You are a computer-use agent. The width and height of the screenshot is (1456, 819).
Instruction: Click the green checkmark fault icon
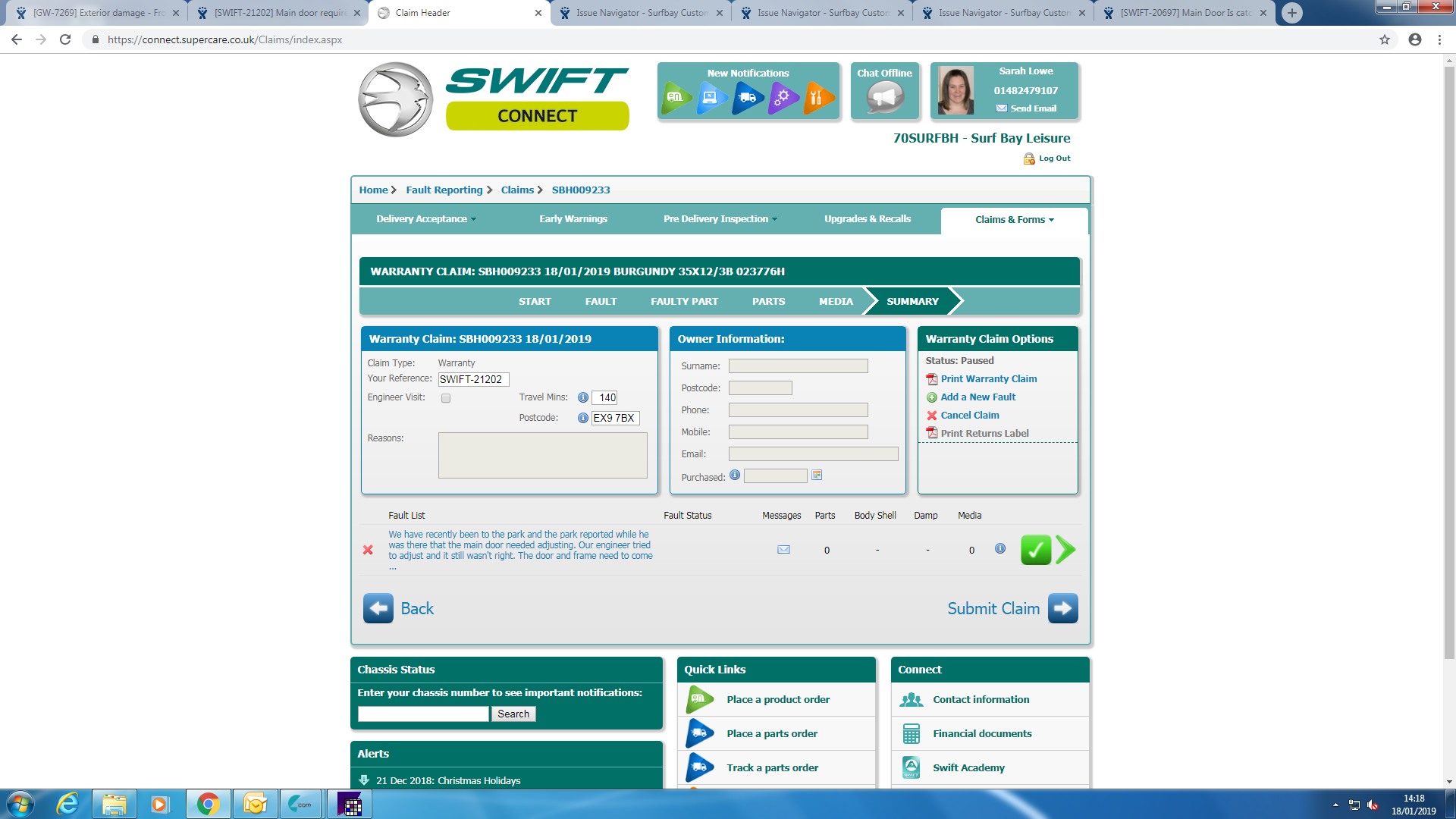point(1035,550)
